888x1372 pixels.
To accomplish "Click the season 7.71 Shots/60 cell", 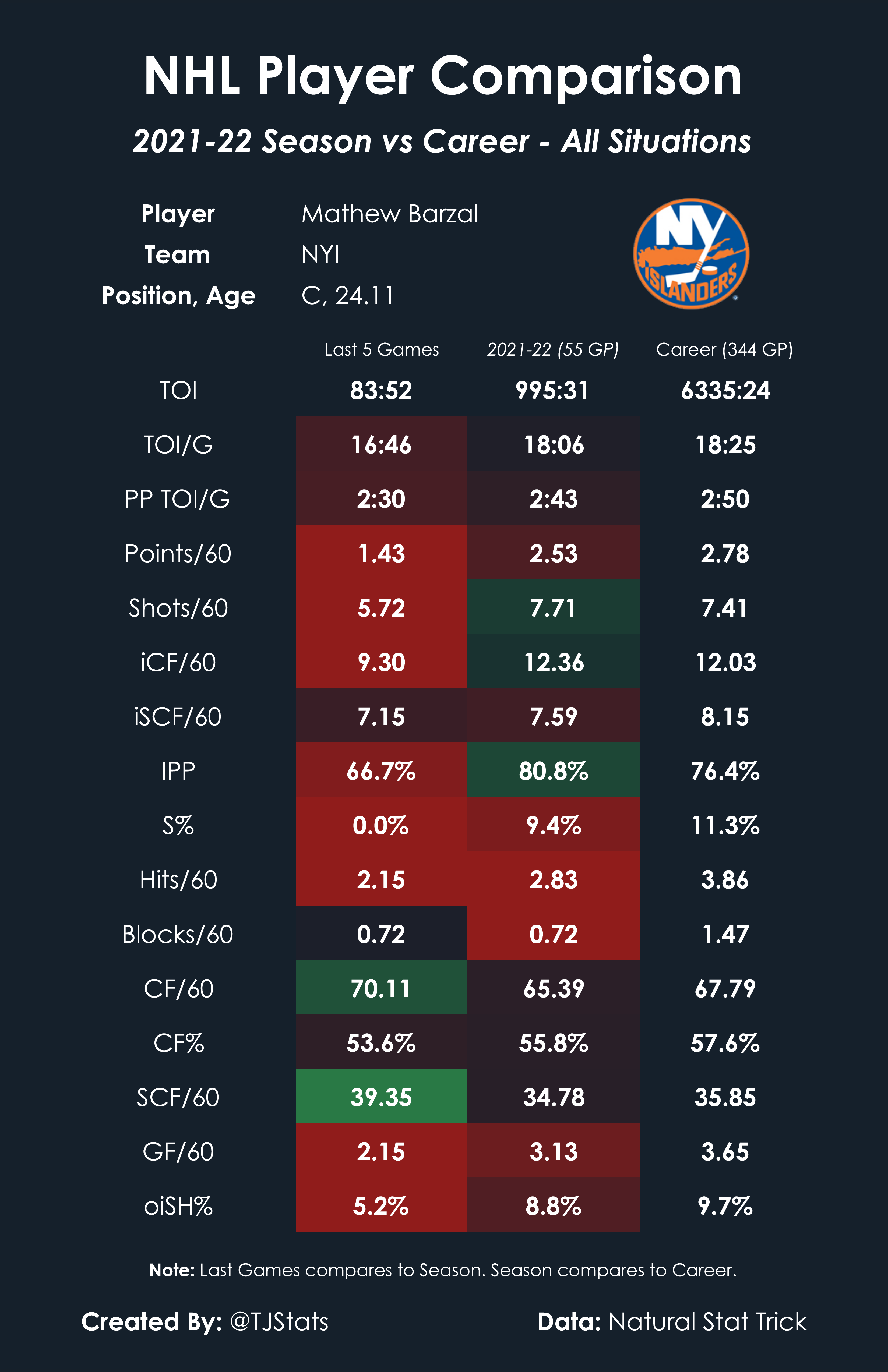I will [x=553, y=607].
